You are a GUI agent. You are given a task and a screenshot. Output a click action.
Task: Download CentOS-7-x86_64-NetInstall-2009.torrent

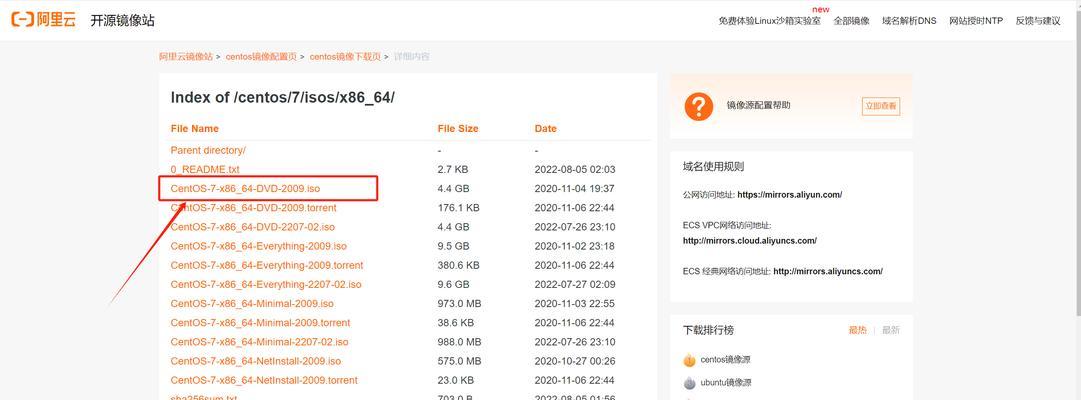264,381
